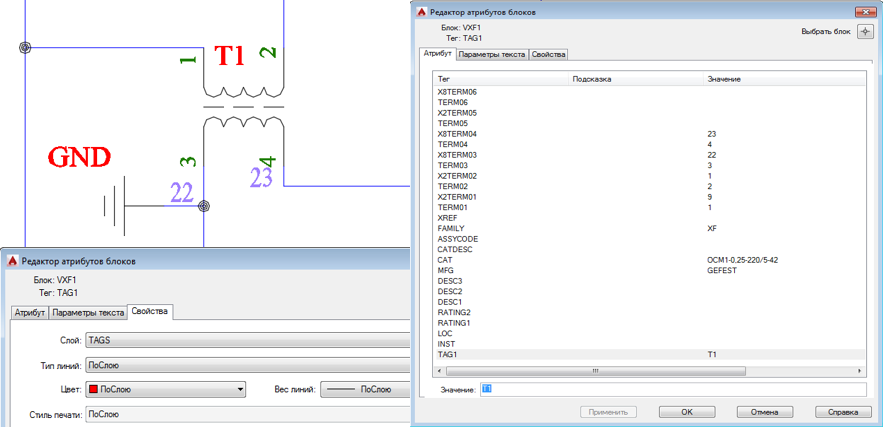The image size is (884, 427).
Task: Select the LOC attribute row
Action: click(649, 333)
